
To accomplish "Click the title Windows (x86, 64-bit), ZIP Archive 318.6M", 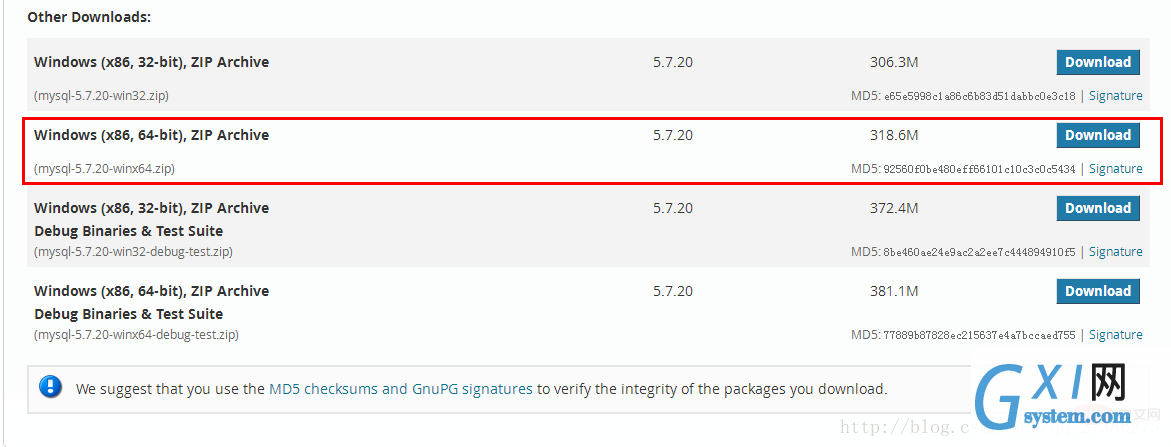I will [x=152, y=135].
